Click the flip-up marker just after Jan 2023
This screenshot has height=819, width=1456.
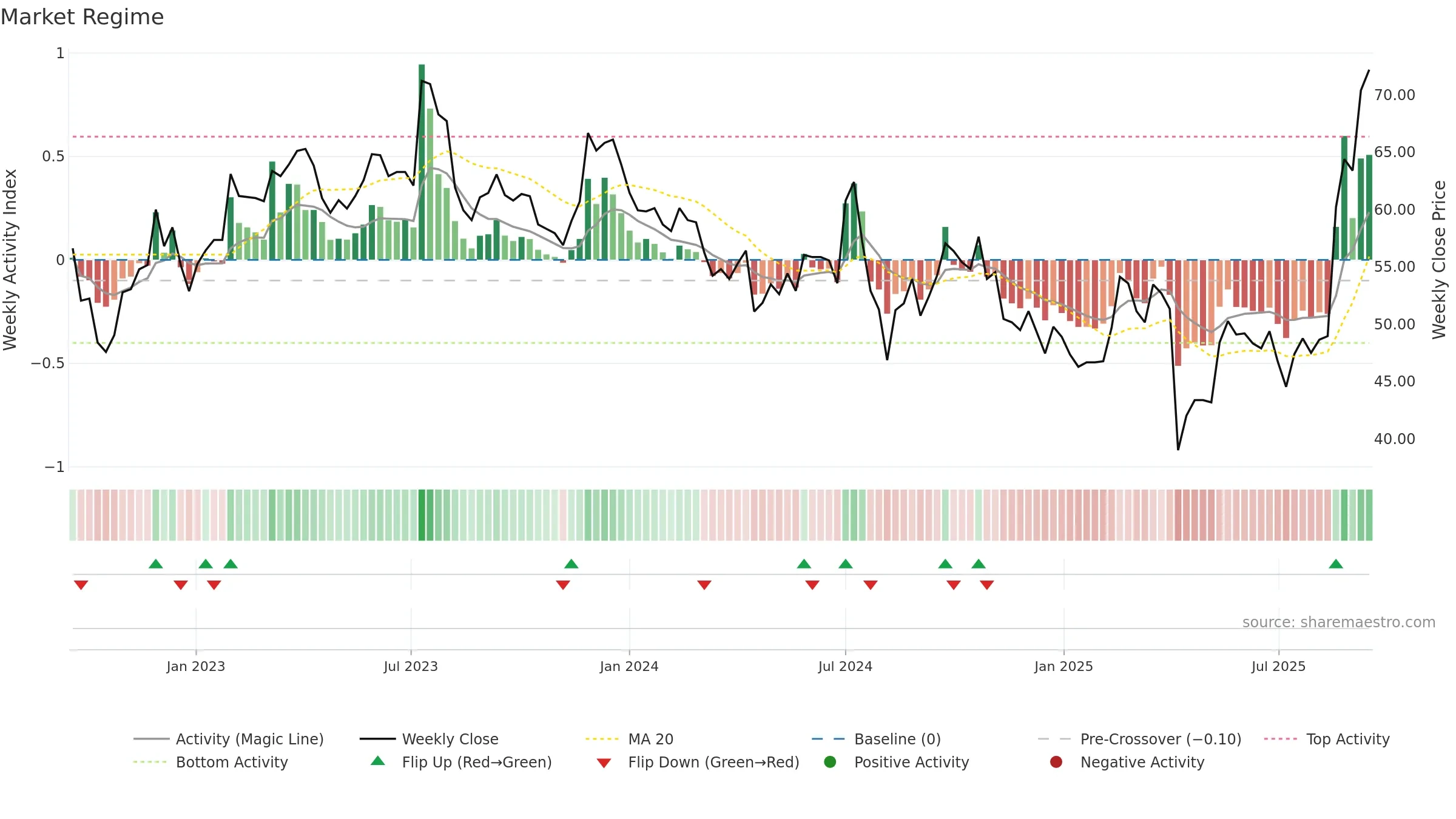[206, 564]
